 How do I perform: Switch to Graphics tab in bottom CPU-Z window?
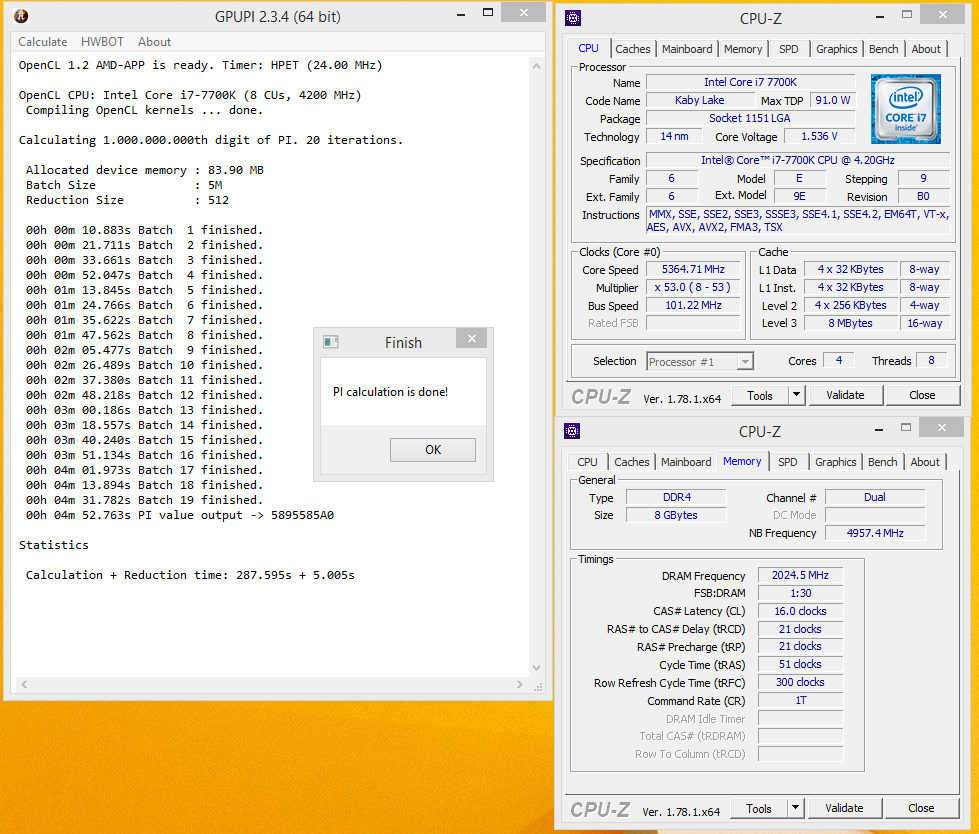pyautogui.click(x=835, y=462)
